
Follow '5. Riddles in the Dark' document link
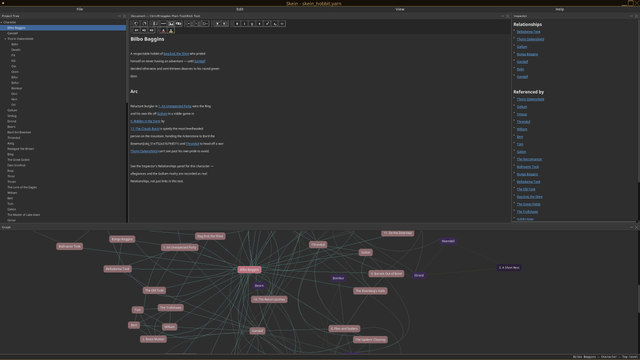[145, 121]
